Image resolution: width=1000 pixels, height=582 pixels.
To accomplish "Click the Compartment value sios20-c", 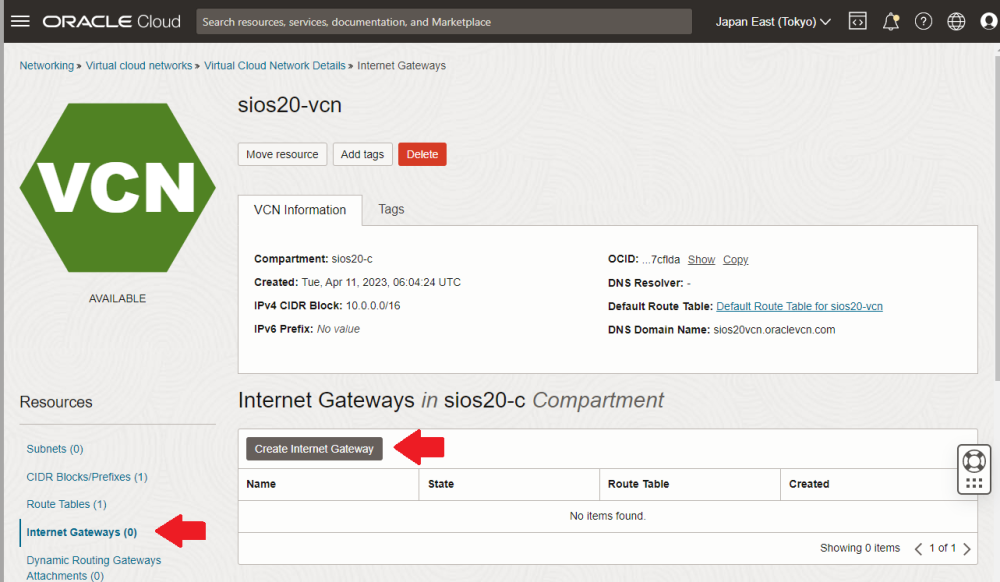I will pyautogui.click(x=352, y=259).
